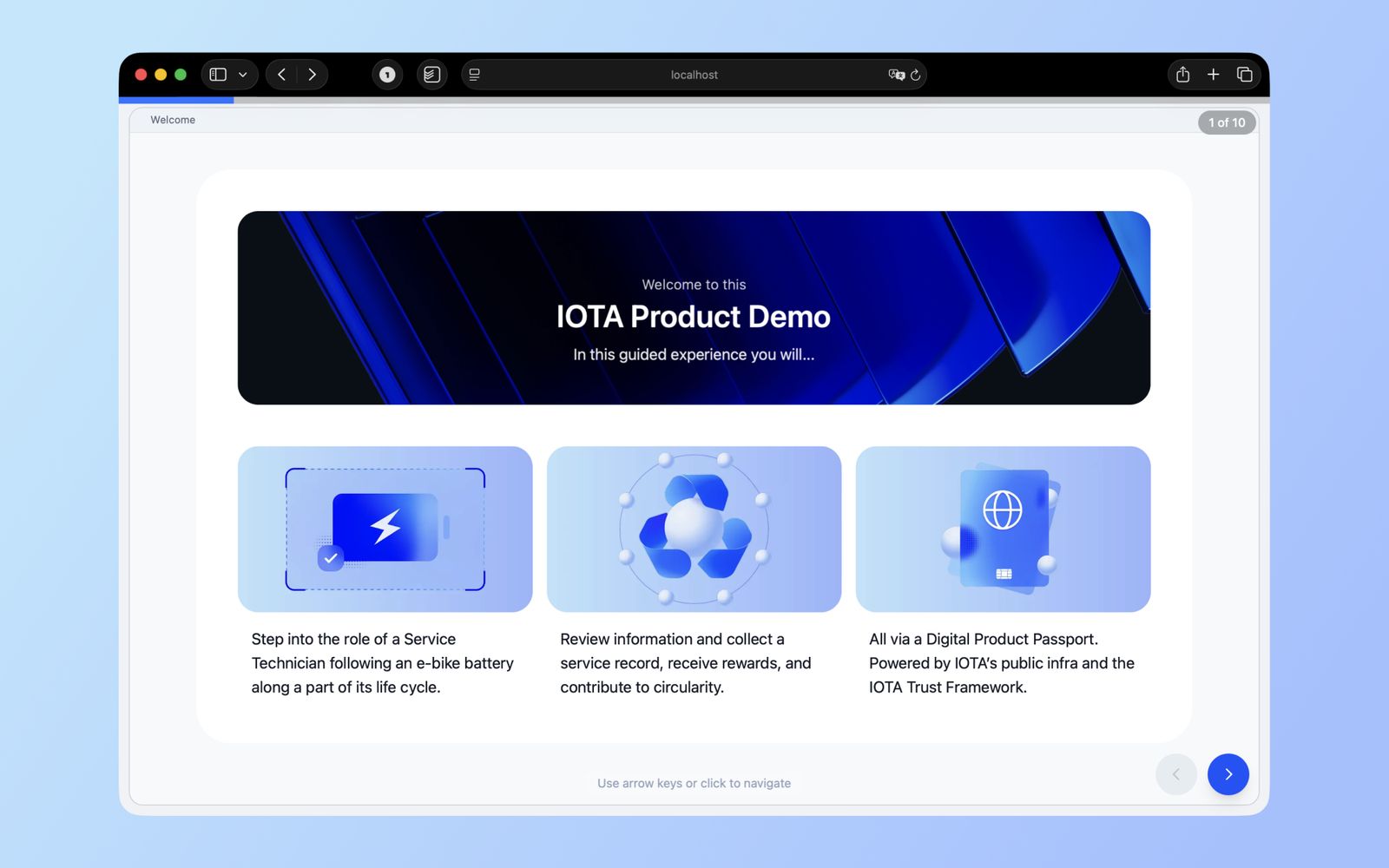Click the recycling circularity illustration card
Viewport: 1389px width, 868px height.
694,529
